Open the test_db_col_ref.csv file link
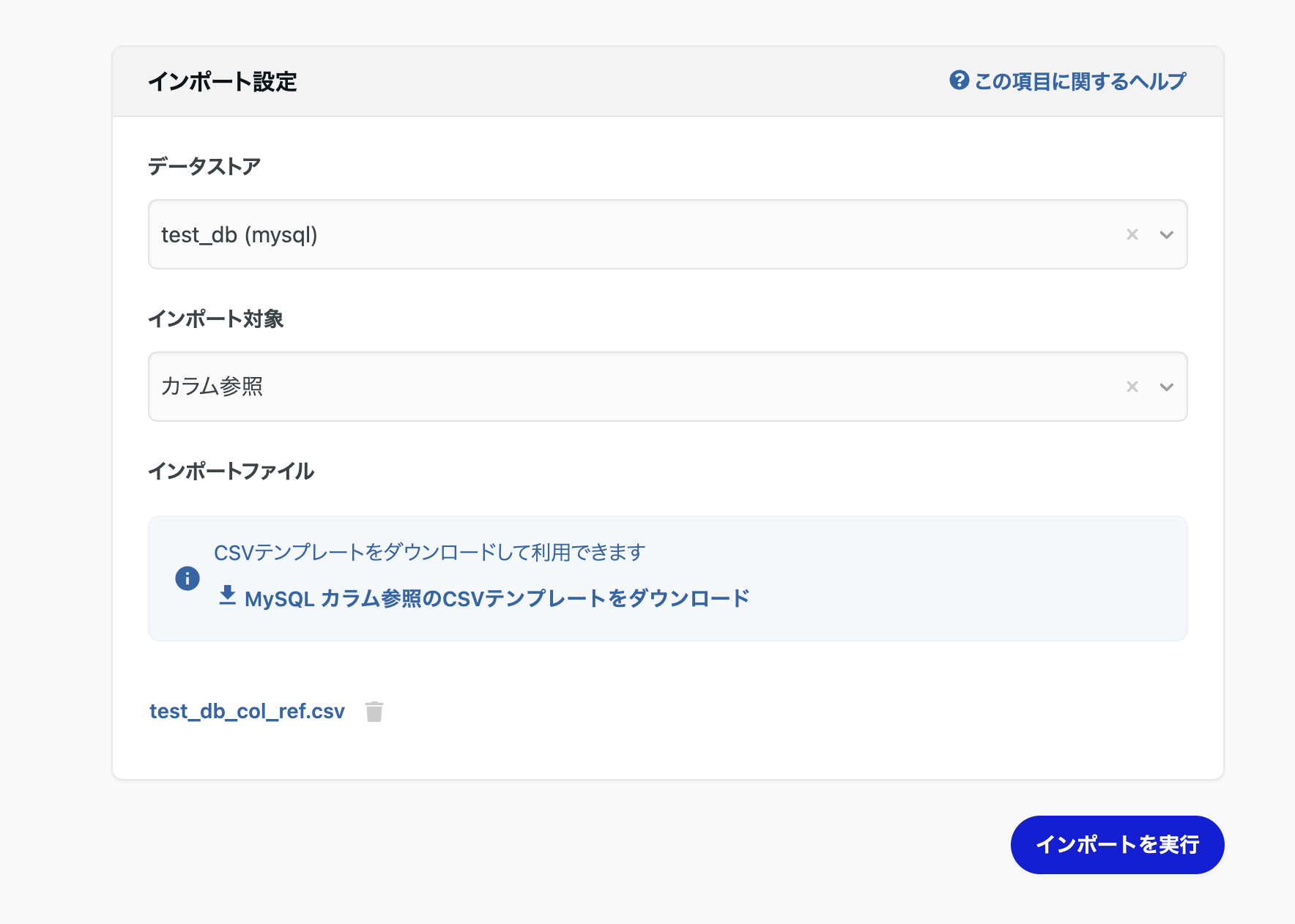The height and width of the screenshot is (924, 1295). (247, 710)
